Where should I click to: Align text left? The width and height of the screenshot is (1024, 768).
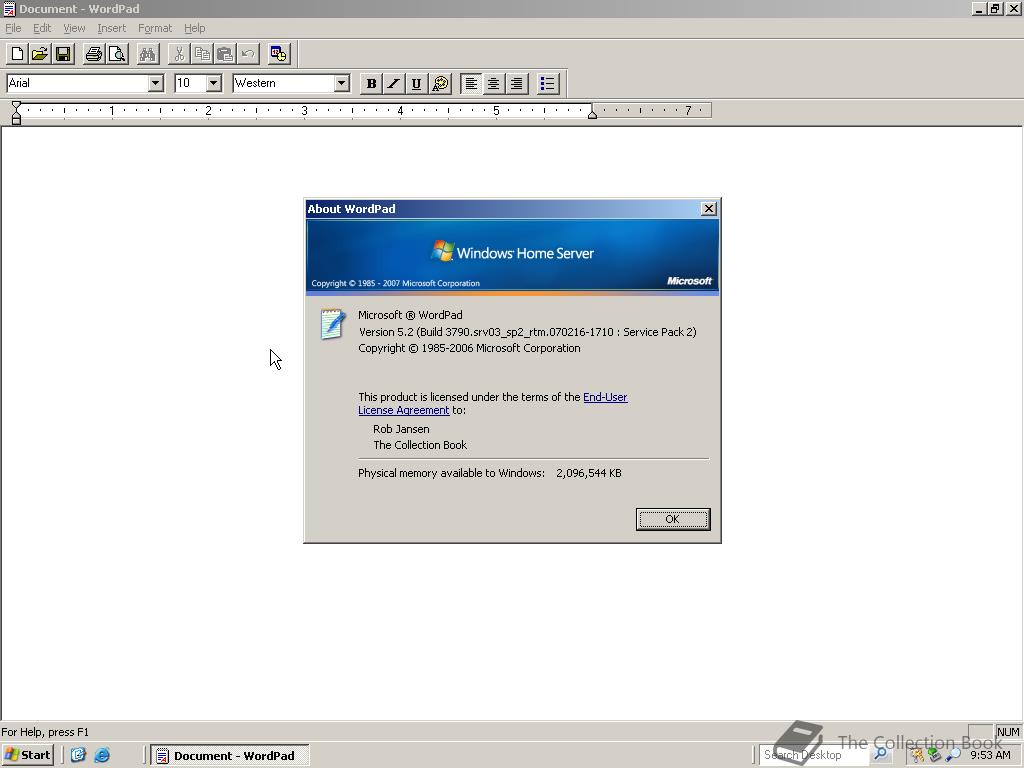click(x=471, y=84)
